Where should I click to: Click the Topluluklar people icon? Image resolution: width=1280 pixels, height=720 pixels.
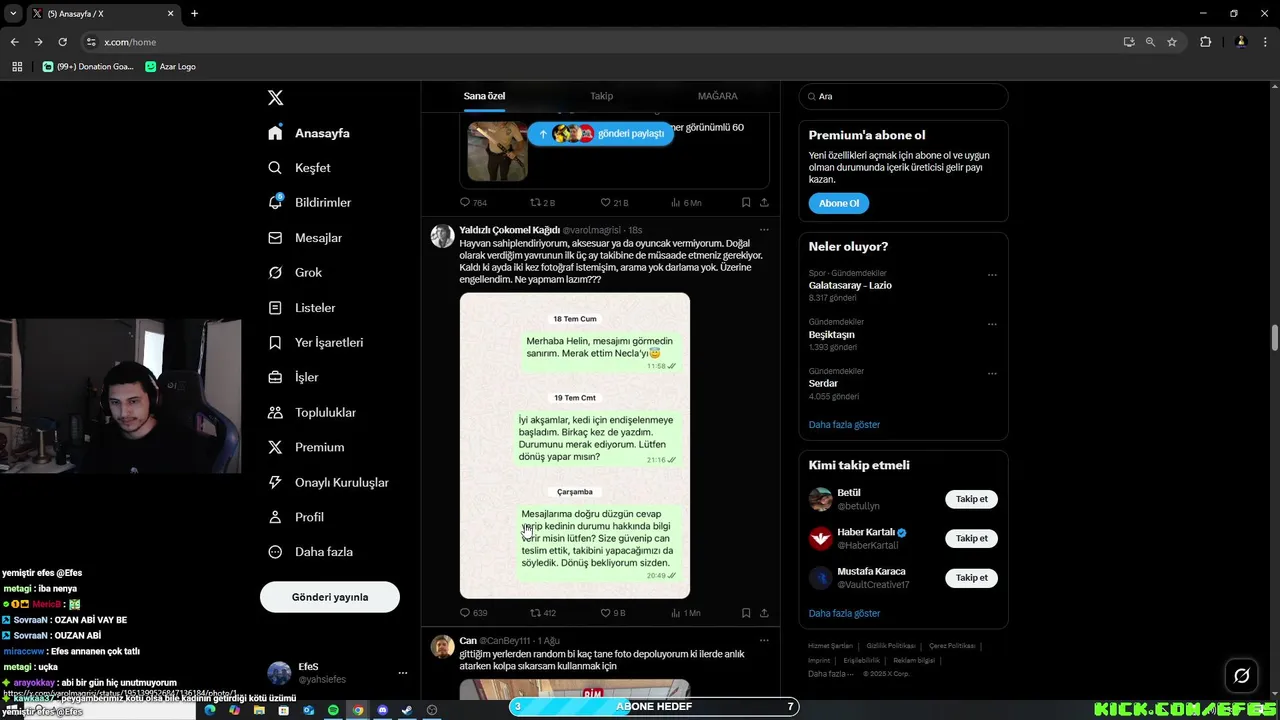(276, 413)
